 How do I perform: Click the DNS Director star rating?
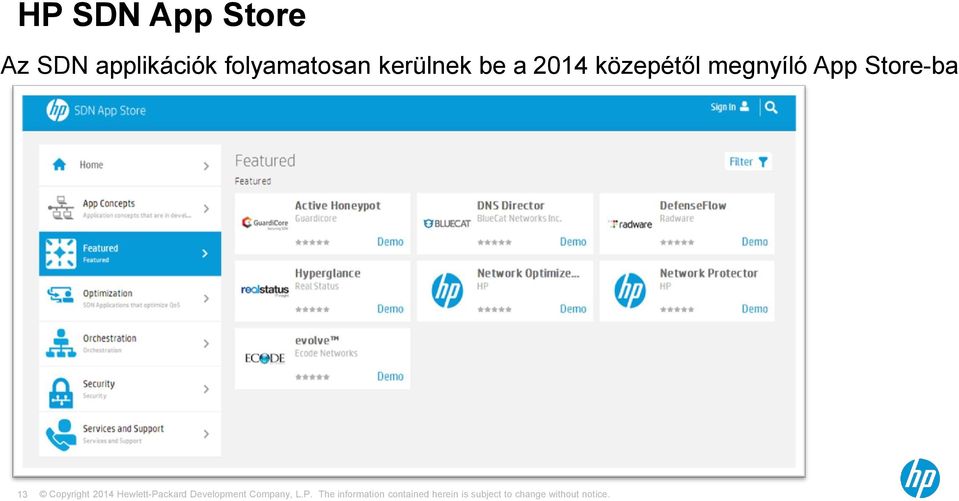coord(494,242)
